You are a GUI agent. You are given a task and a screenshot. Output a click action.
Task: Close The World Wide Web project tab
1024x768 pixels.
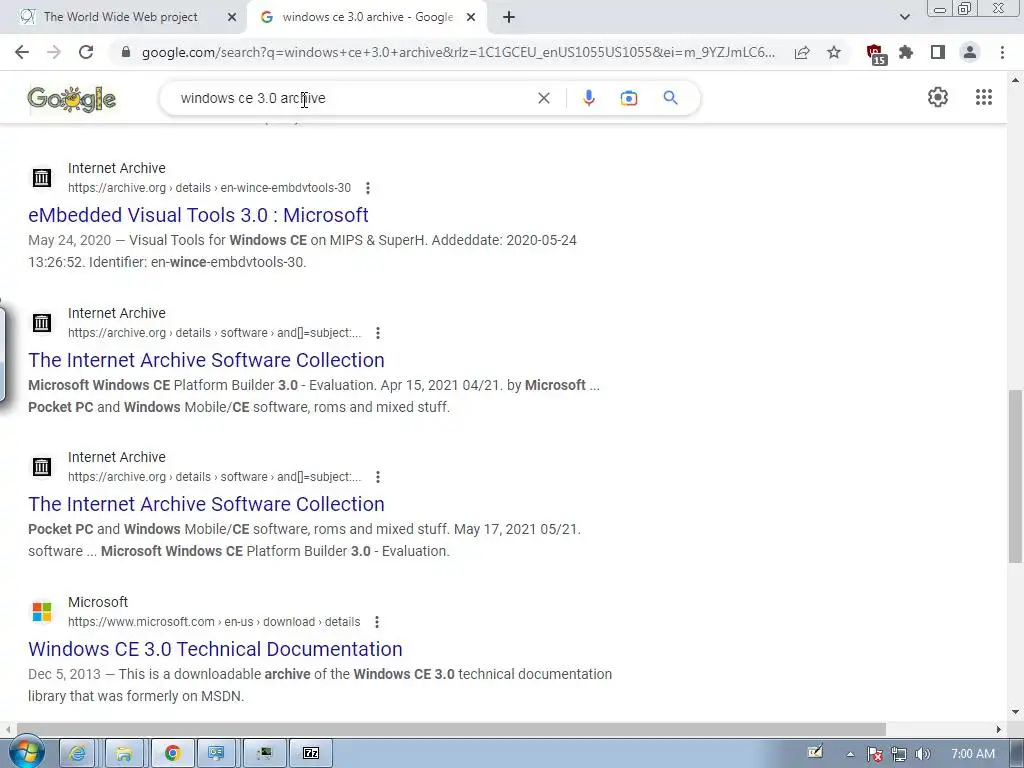[232, 17]
